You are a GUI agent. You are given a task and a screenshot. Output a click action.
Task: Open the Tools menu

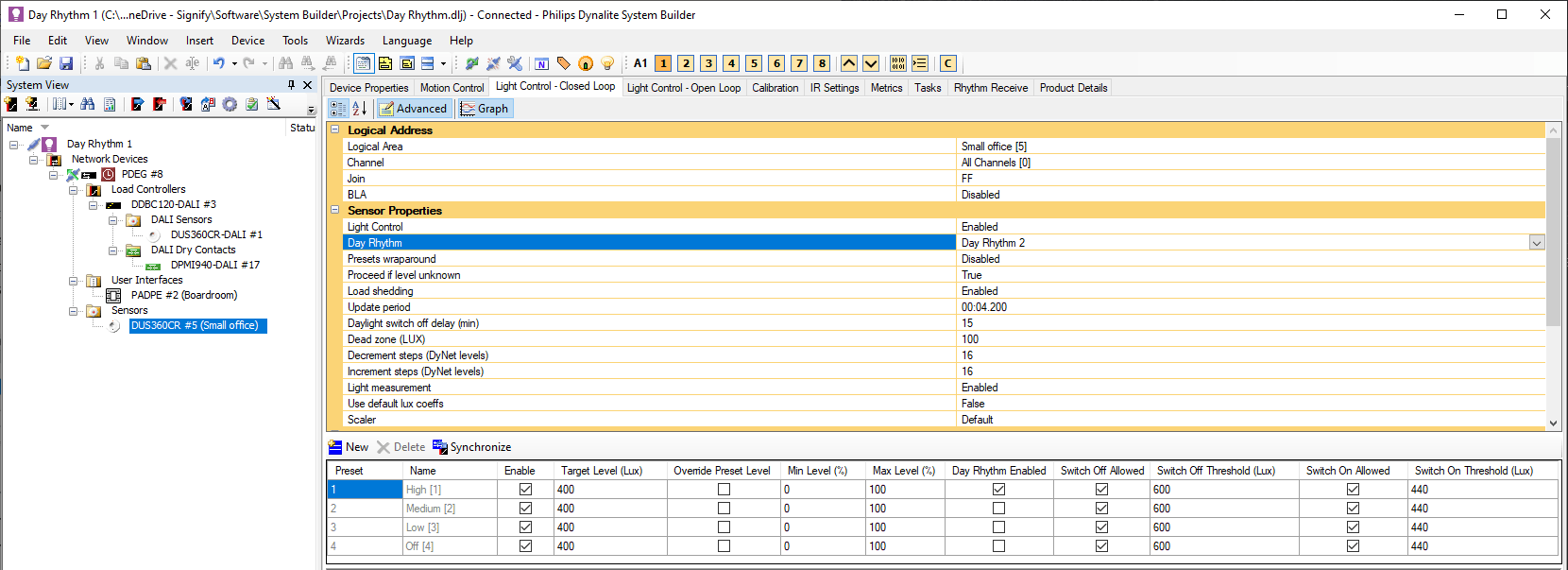coord(295,41)
